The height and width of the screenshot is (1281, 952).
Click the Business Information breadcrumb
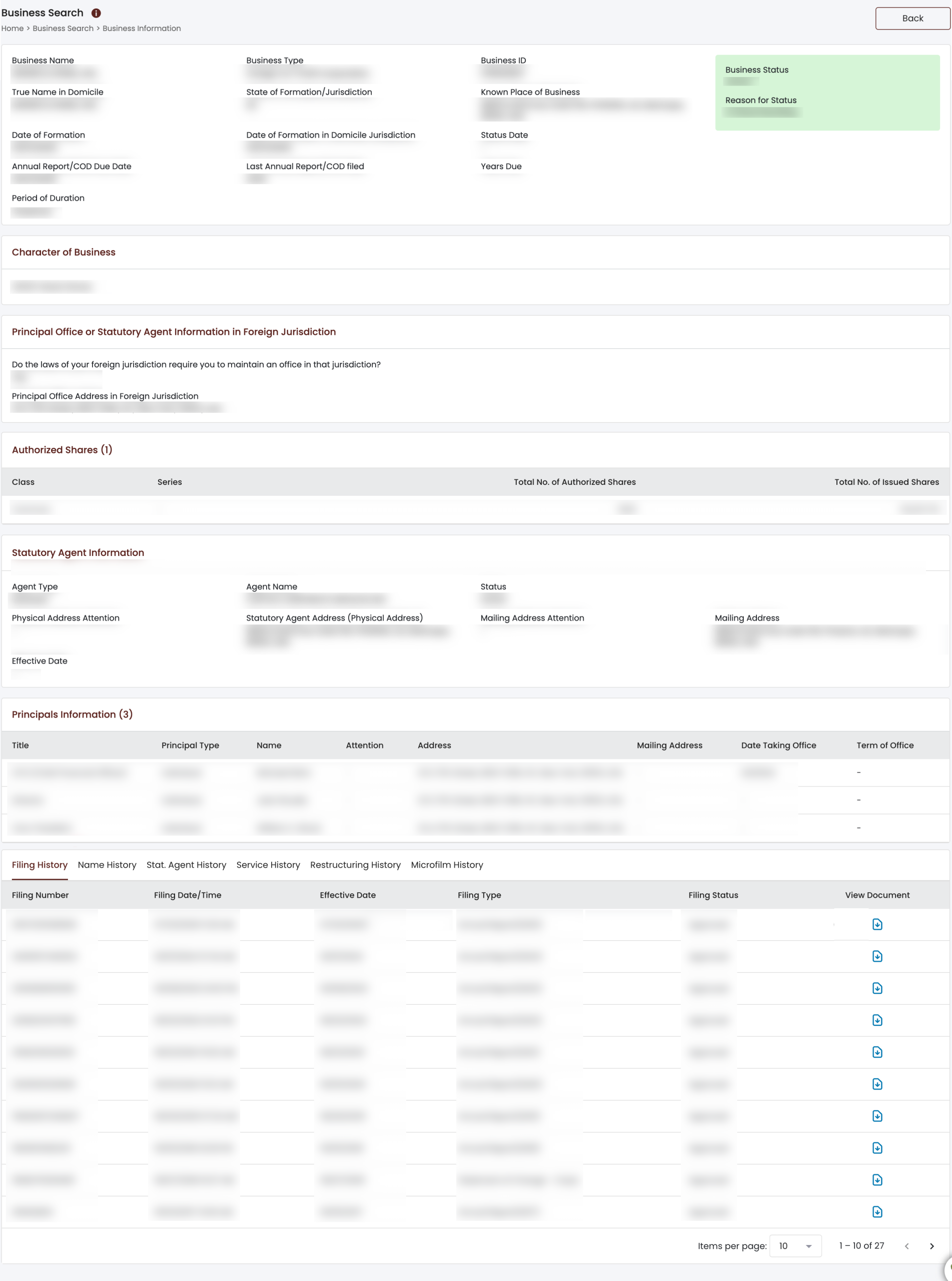(142, 28)
